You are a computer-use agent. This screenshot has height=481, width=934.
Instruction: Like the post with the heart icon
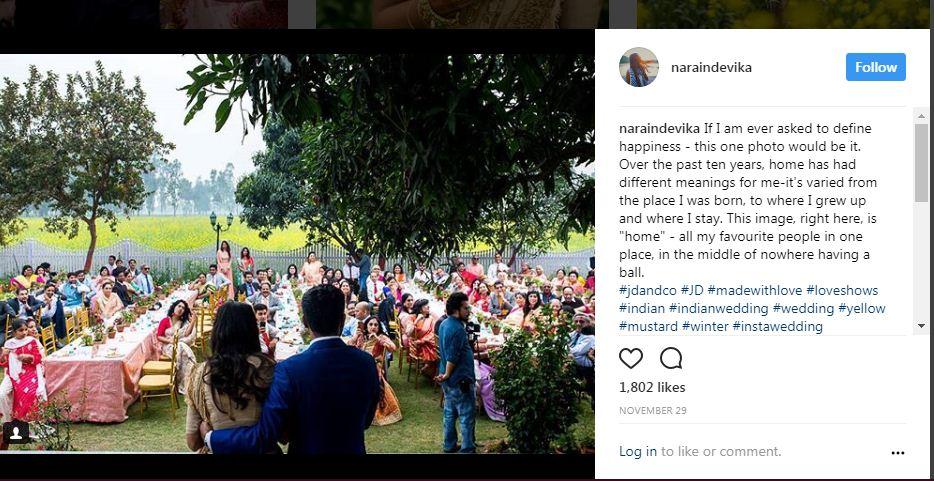tap(631, 358)
